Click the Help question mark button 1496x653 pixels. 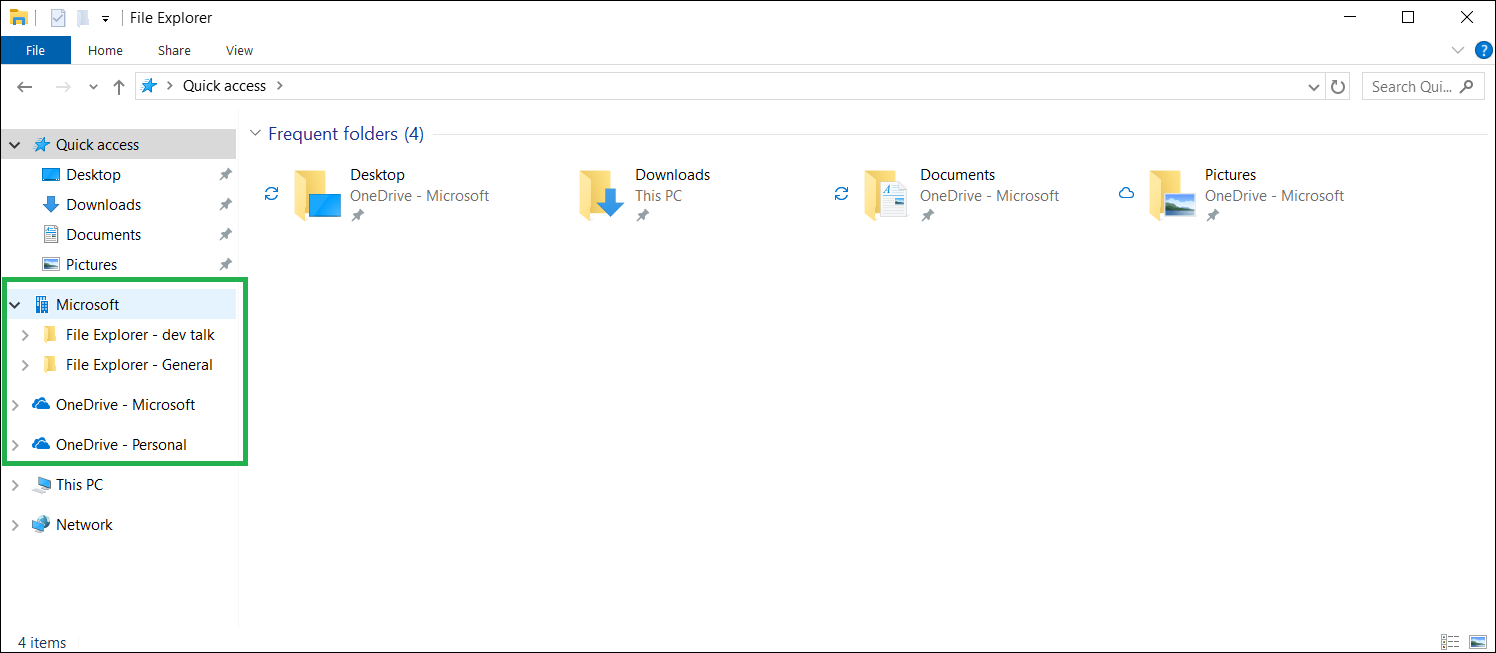tap(1483, 49)
